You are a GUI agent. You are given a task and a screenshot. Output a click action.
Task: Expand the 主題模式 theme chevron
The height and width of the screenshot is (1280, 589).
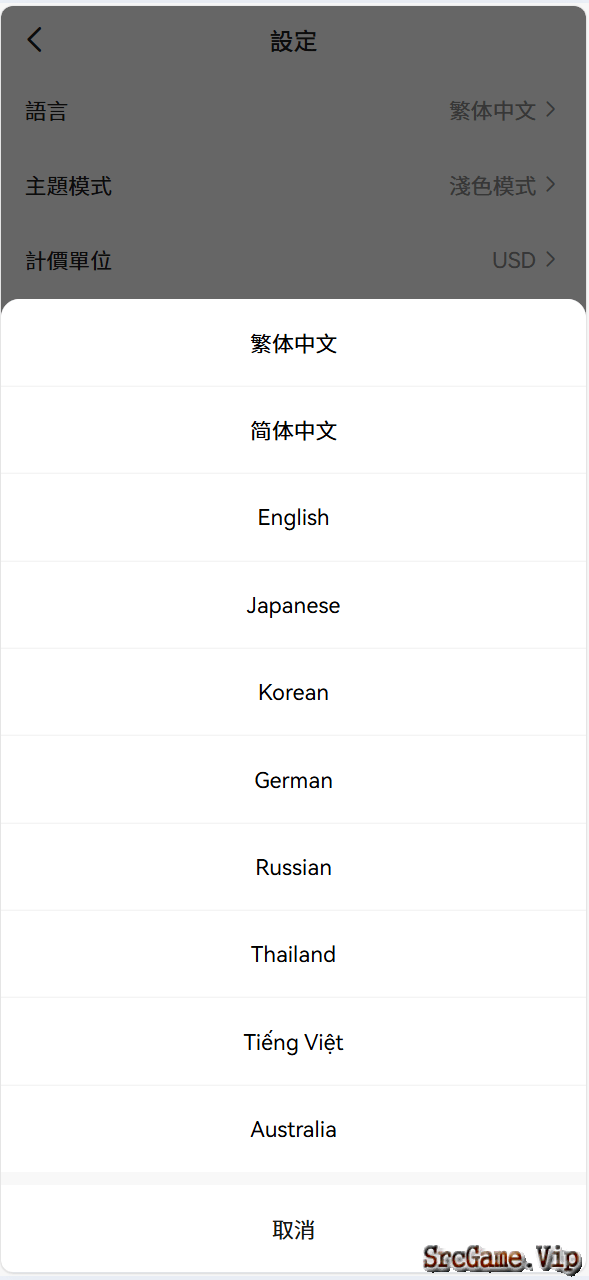[x=551, y=185]
